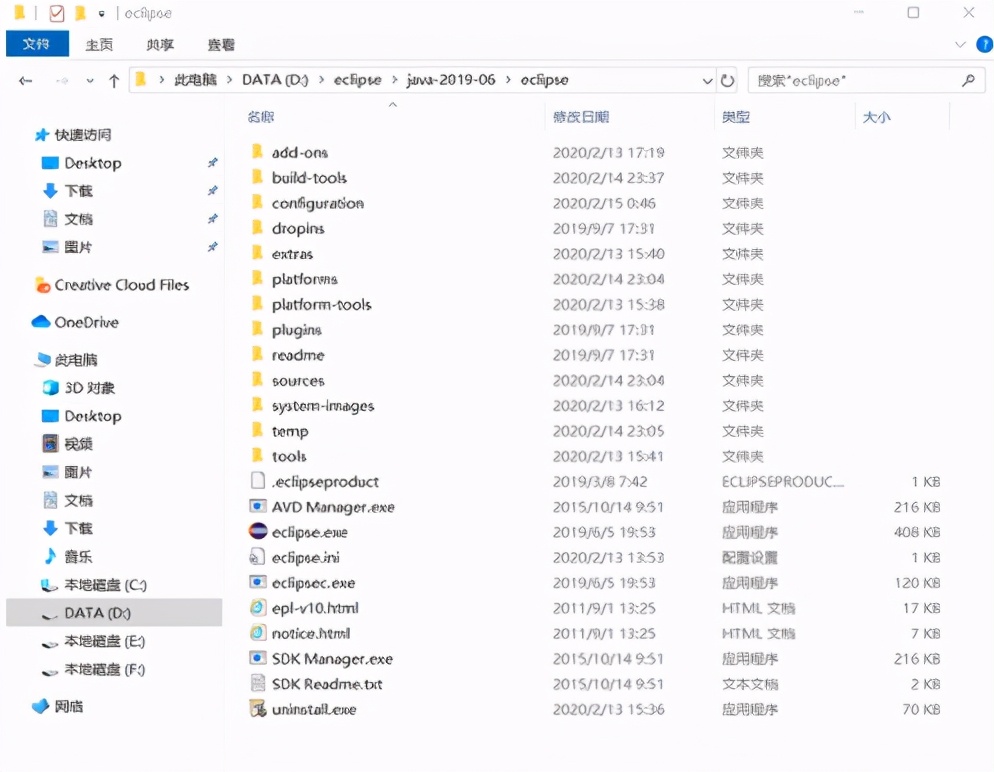Open the address bar history dropdown
This screenshot has height=772, width=994.
[707, 81]
